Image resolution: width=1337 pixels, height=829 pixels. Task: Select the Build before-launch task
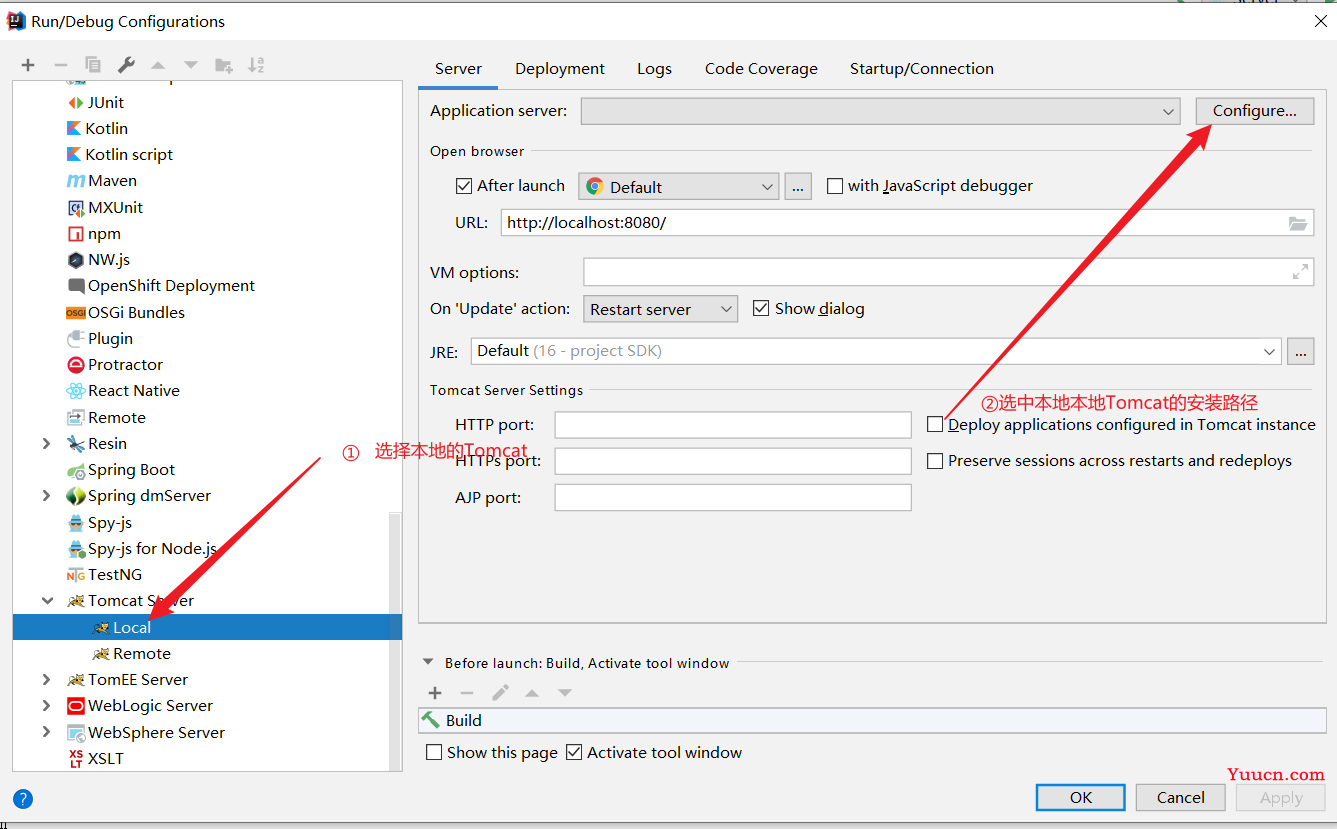pos(872,720)
